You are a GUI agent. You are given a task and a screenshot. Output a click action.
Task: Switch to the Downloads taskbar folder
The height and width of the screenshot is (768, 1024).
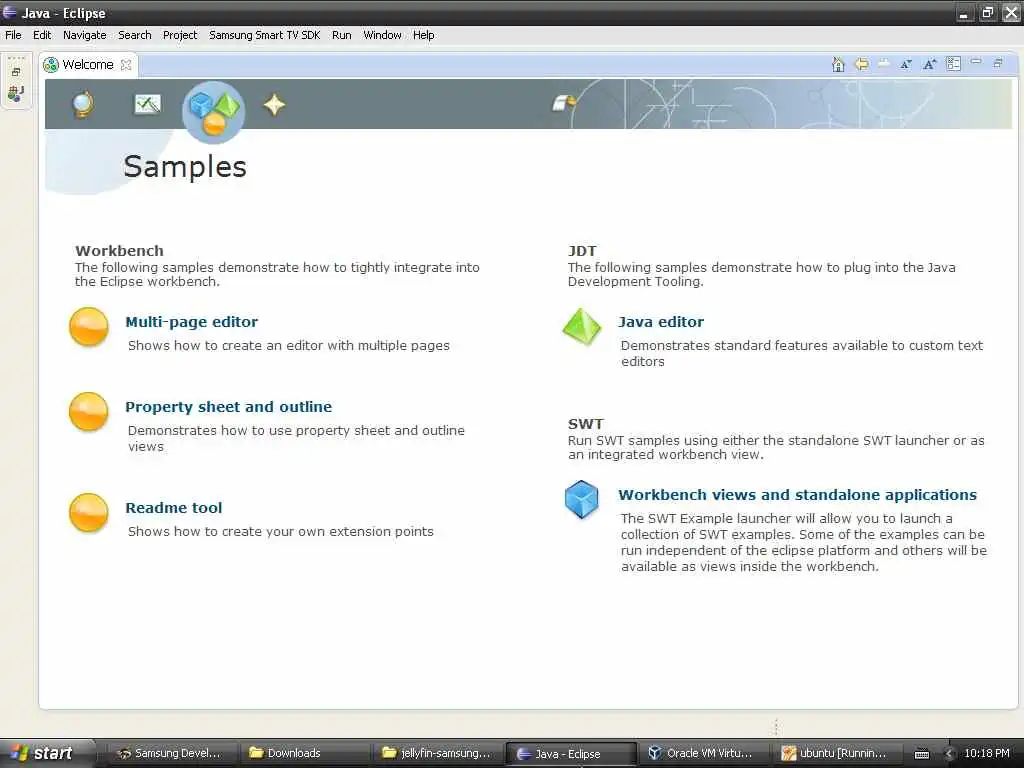coord(304,753)
